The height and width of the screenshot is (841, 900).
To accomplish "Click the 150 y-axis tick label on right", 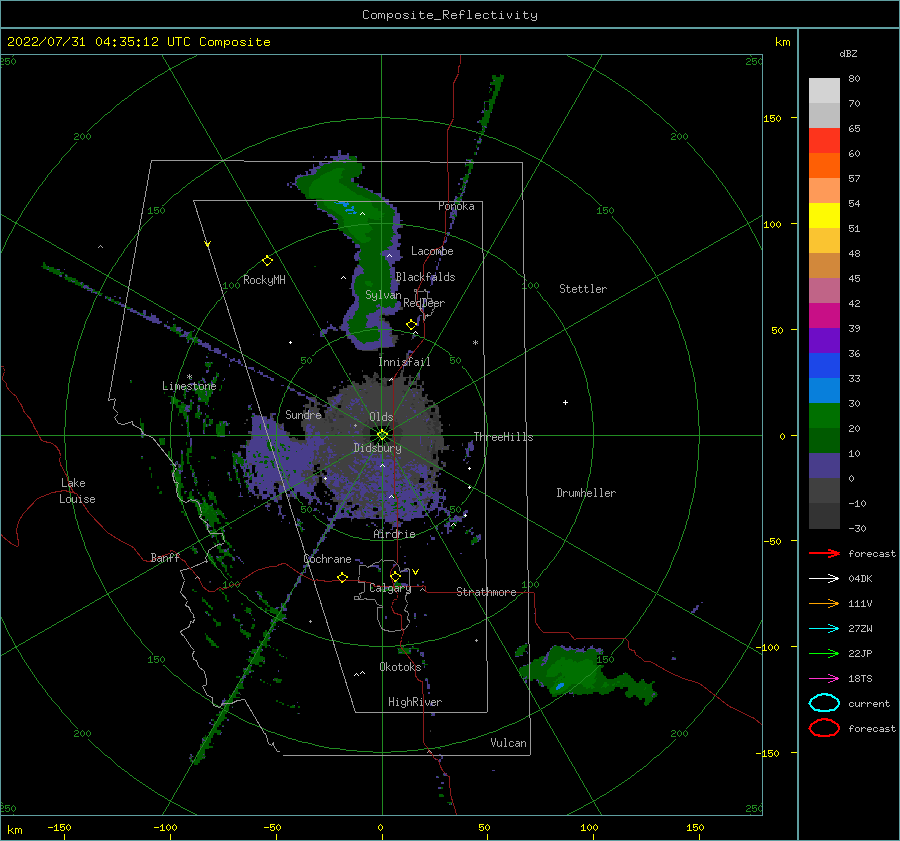I will pos(772,118).
